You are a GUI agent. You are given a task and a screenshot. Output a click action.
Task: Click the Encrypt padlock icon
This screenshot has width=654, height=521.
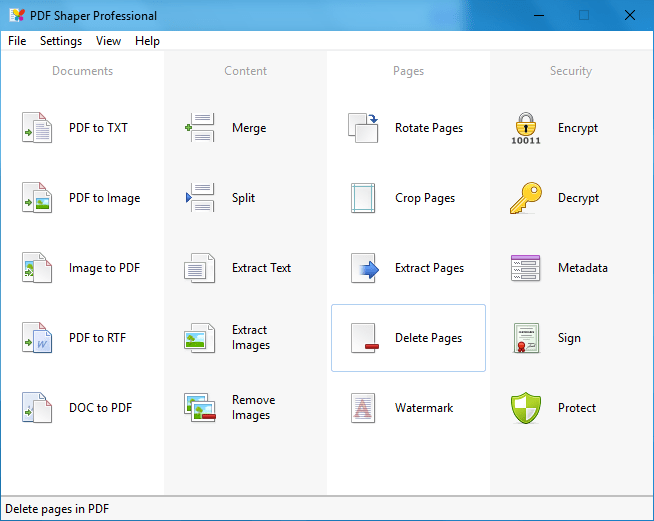pos(526,128)
